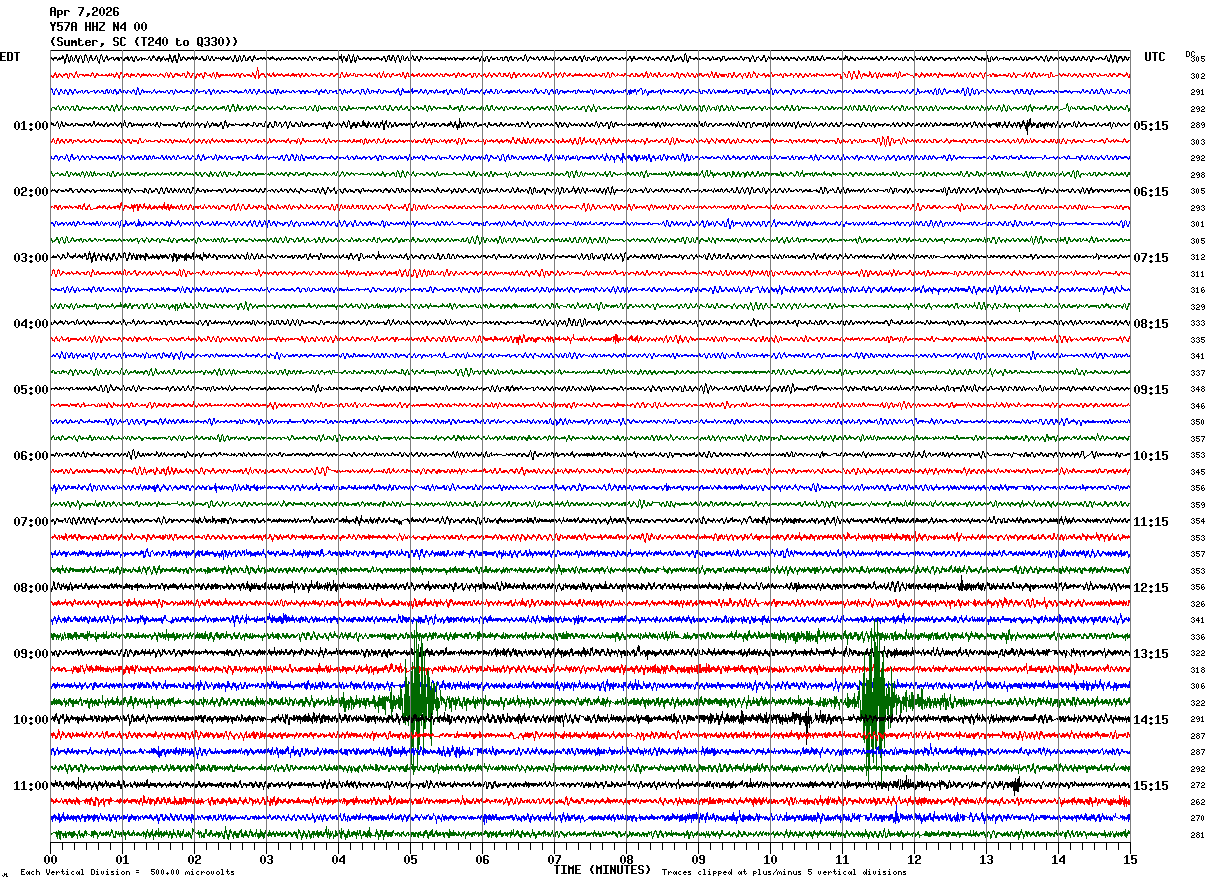Click DC offset value '359'
The image size is (1210, 886).
tap(1197, 505)
